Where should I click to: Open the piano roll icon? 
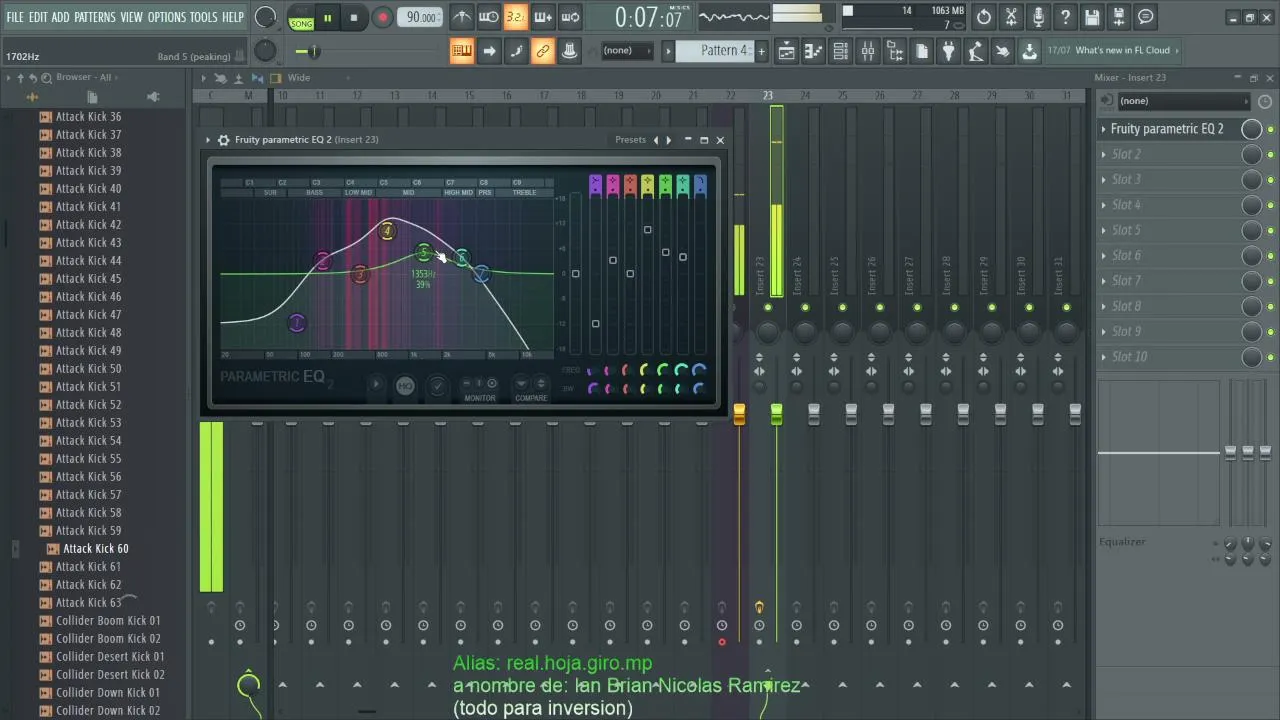(814, 51)
